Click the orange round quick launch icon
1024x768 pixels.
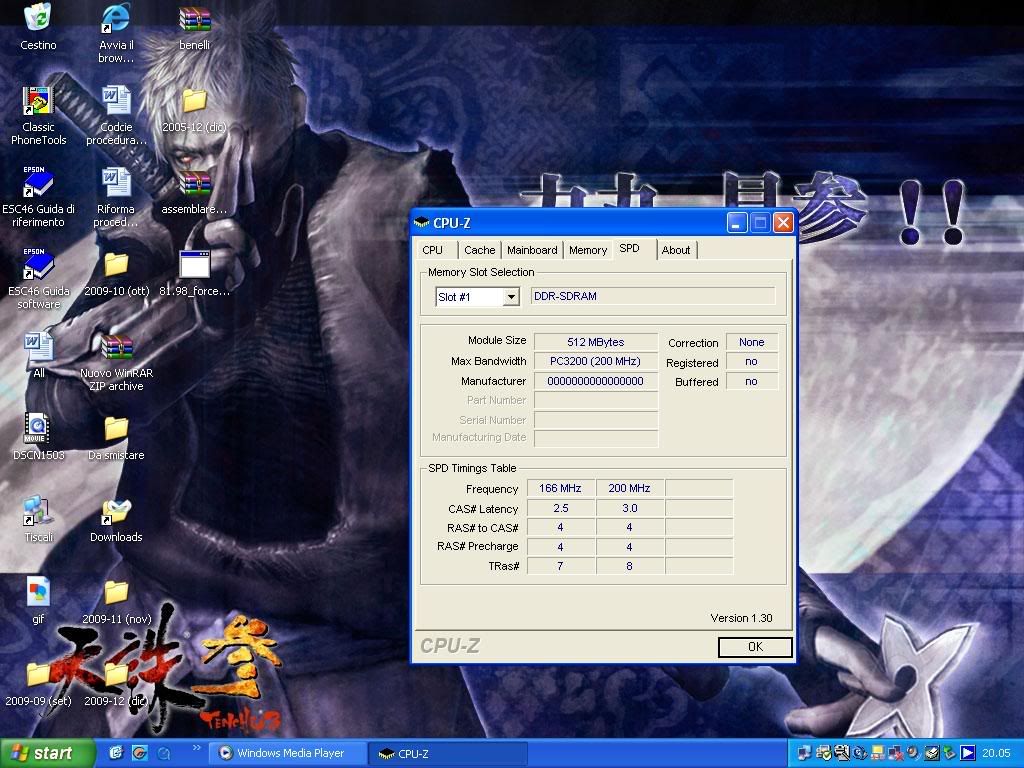[140, 753]
